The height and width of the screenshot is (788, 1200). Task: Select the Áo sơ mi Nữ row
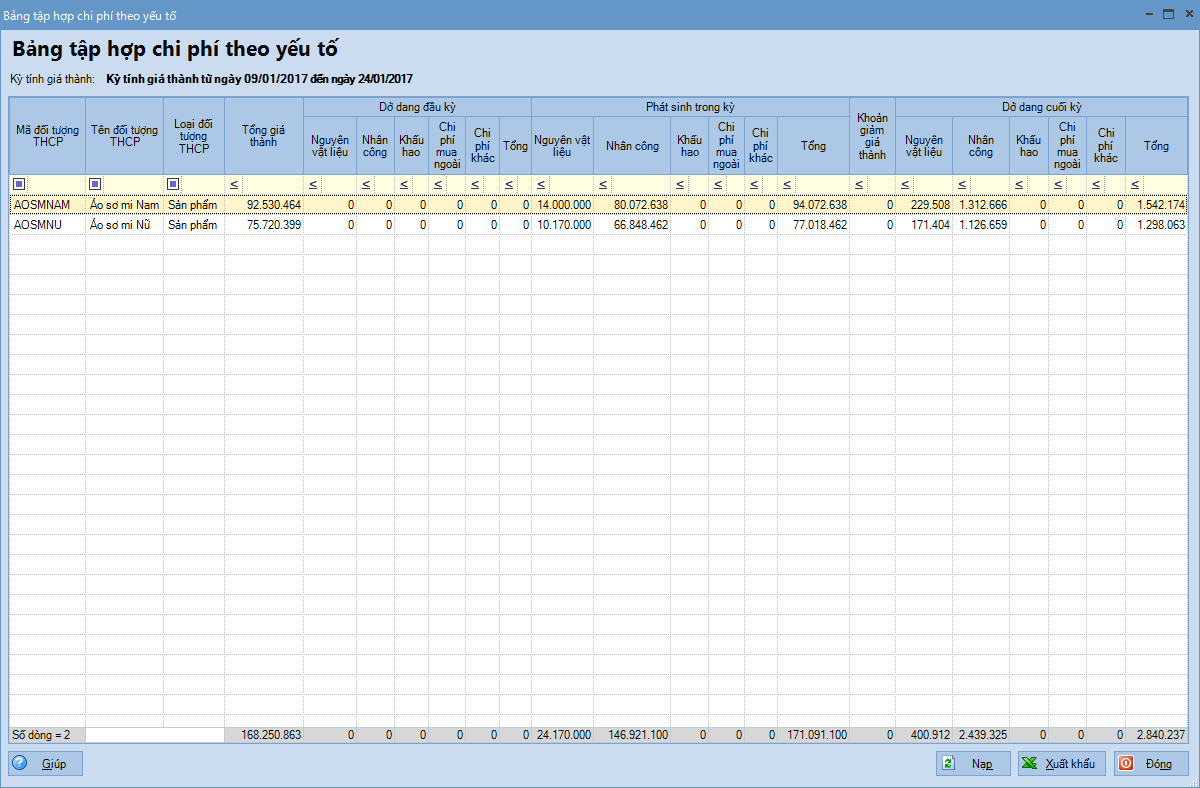[123, 225]
